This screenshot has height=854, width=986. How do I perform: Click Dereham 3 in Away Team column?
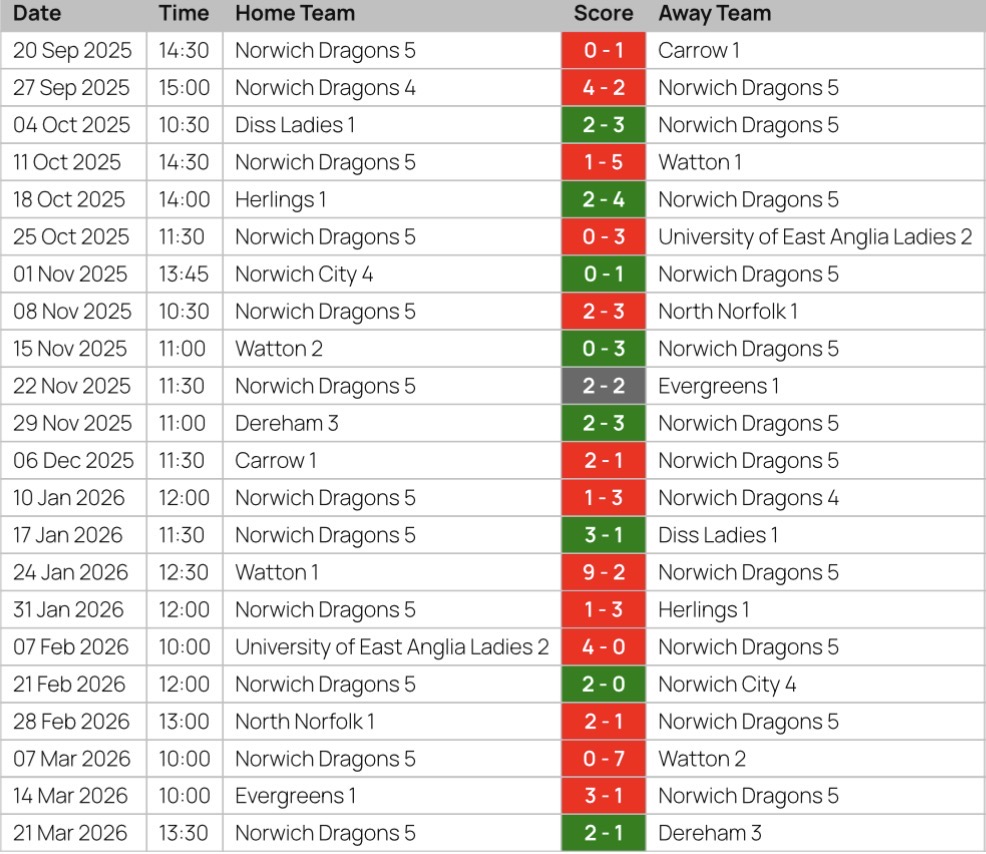coord(709,833)
